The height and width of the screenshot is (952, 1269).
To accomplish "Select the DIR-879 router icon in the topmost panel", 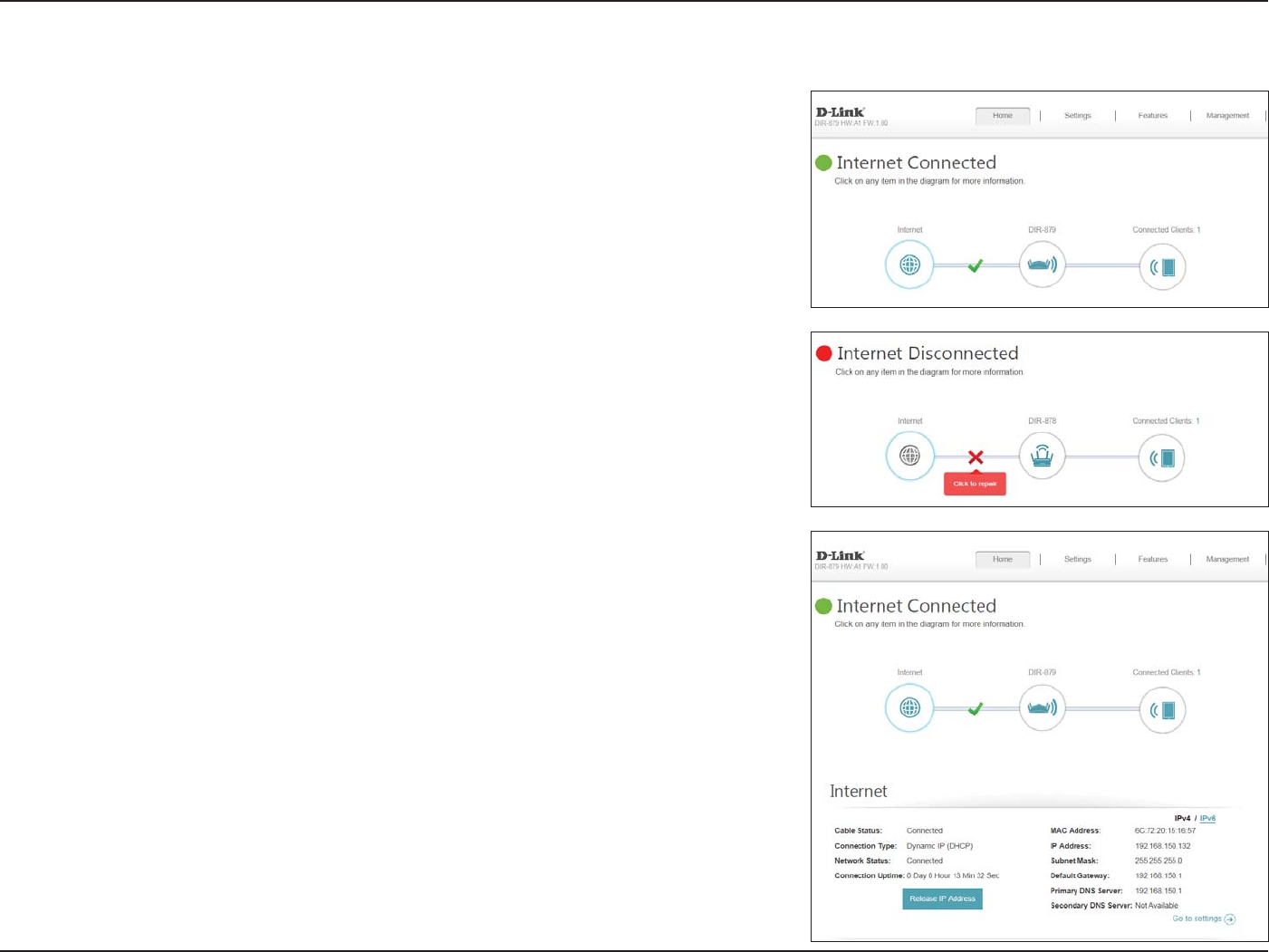I will (x=1043, y=265).
